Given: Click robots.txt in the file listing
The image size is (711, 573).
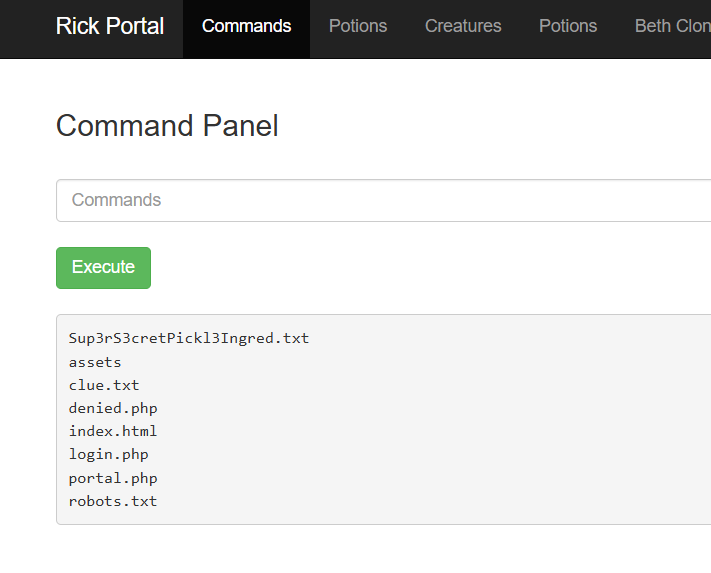Looking at the screenshot, I should pos(113,501).
